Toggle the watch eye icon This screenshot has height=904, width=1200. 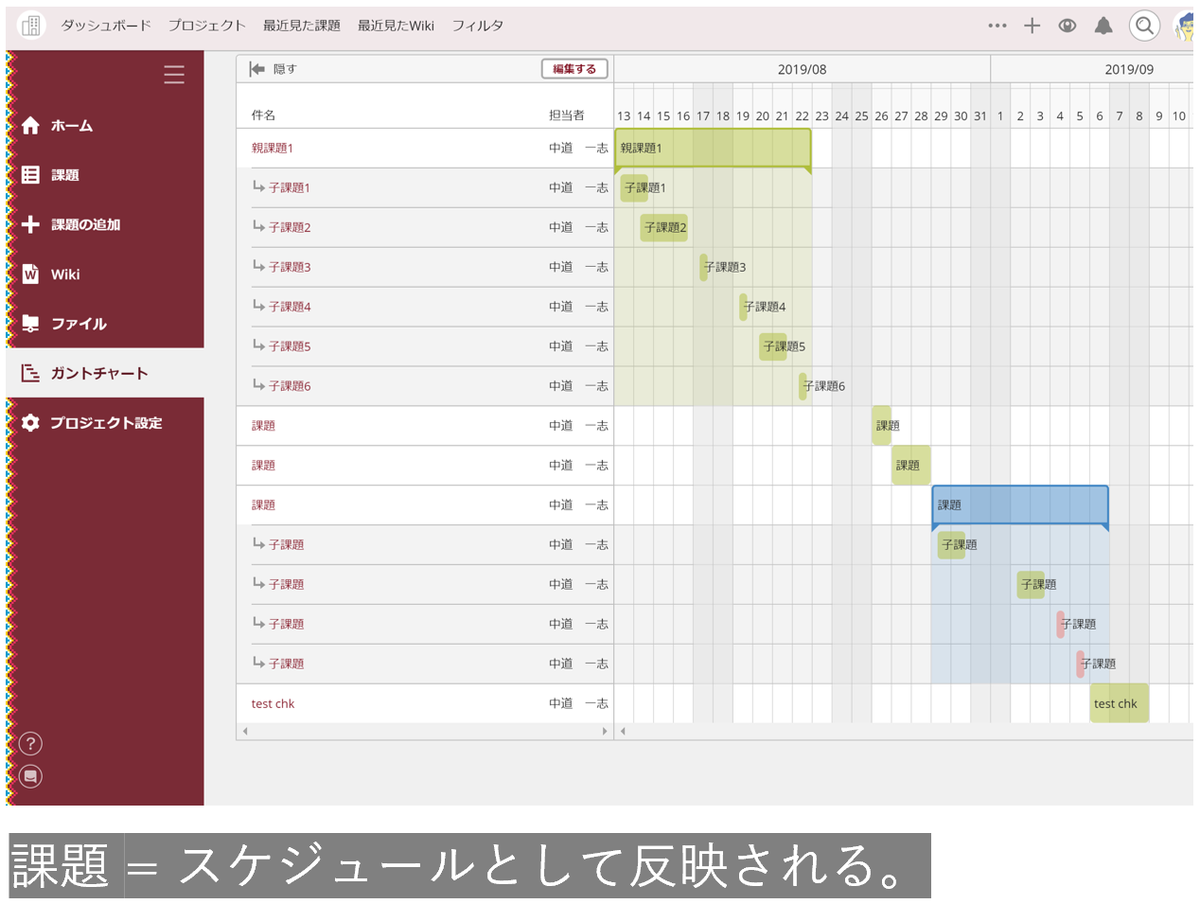click(x=1067, y=26)
